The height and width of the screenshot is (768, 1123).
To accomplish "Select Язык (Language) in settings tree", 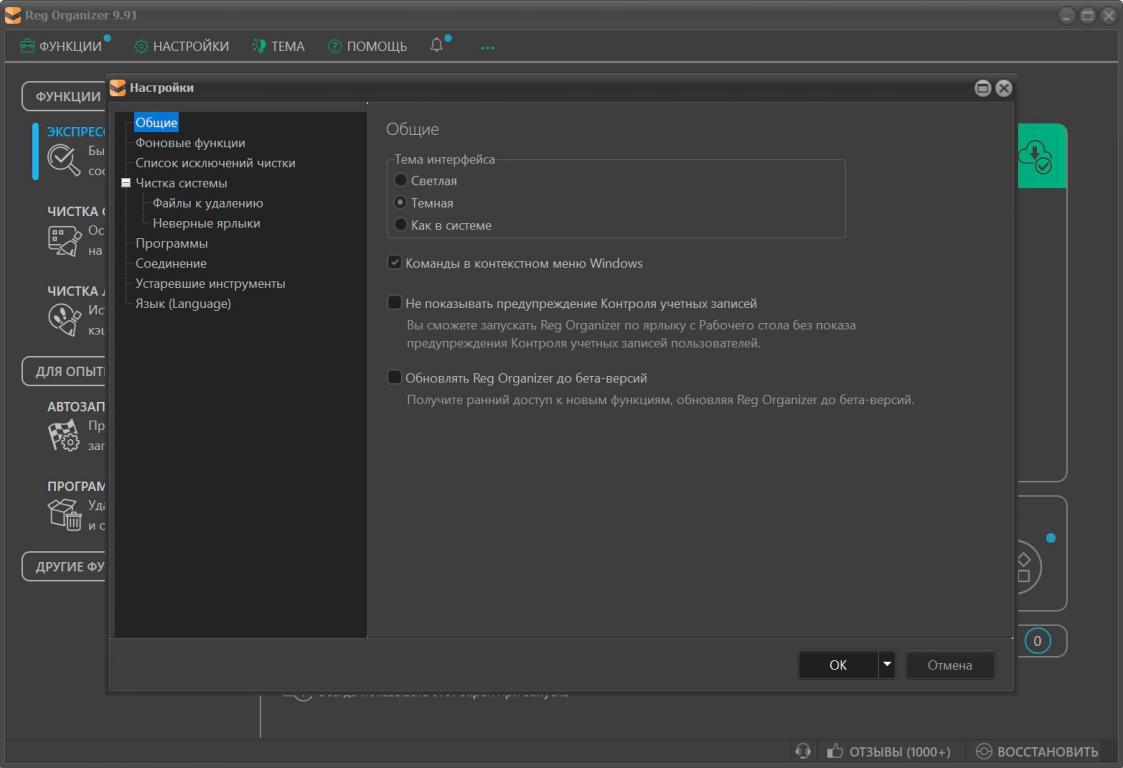I will tap(183, 303).
